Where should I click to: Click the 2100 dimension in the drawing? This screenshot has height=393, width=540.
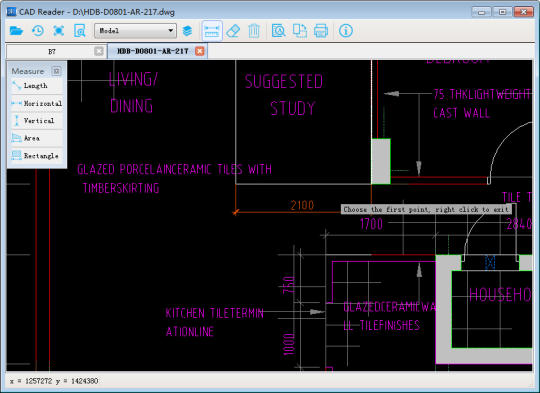point(302,205)
